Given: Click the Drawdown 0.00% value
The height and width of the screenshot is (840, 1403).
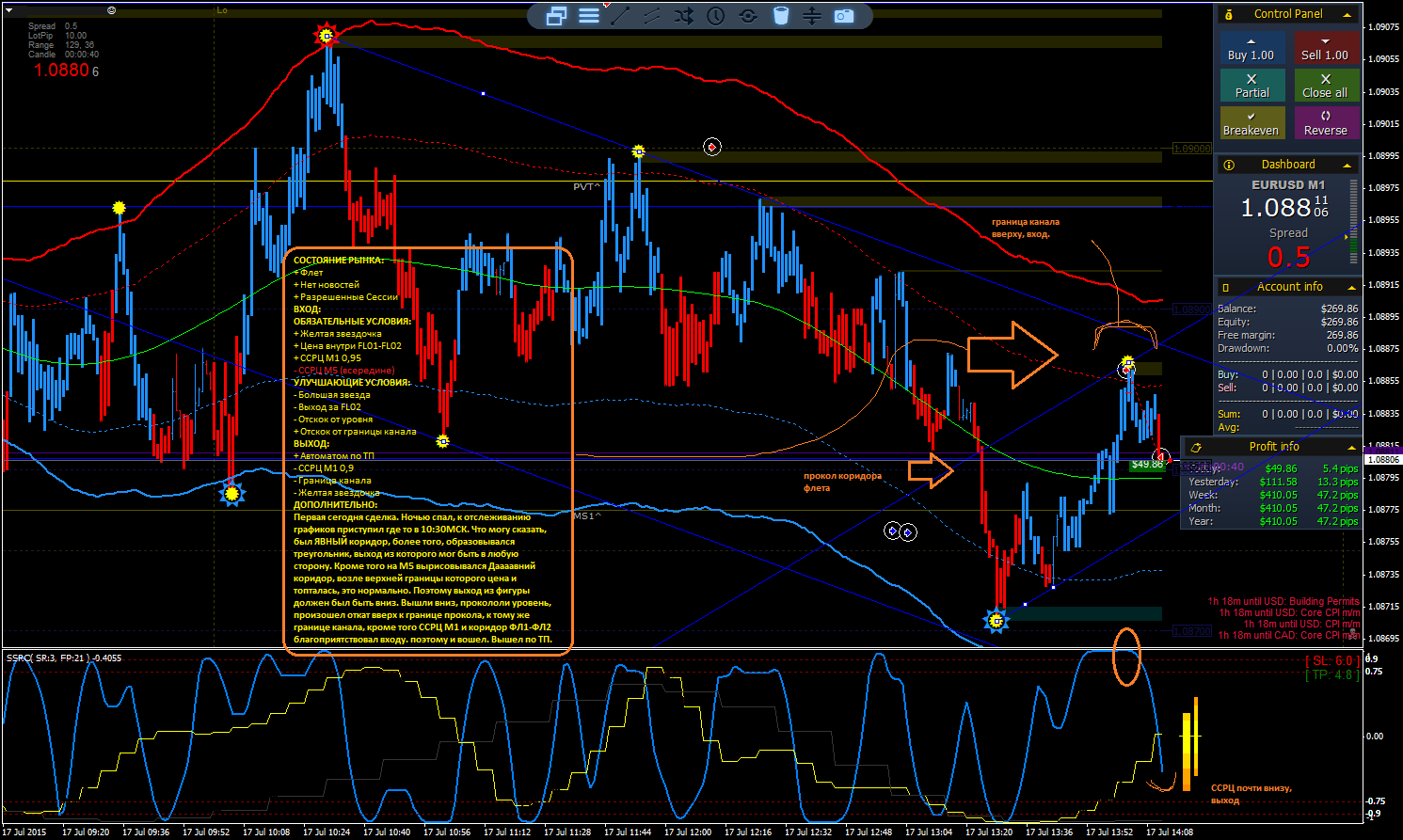Looking at the screenshot, I should [1342, 348].
